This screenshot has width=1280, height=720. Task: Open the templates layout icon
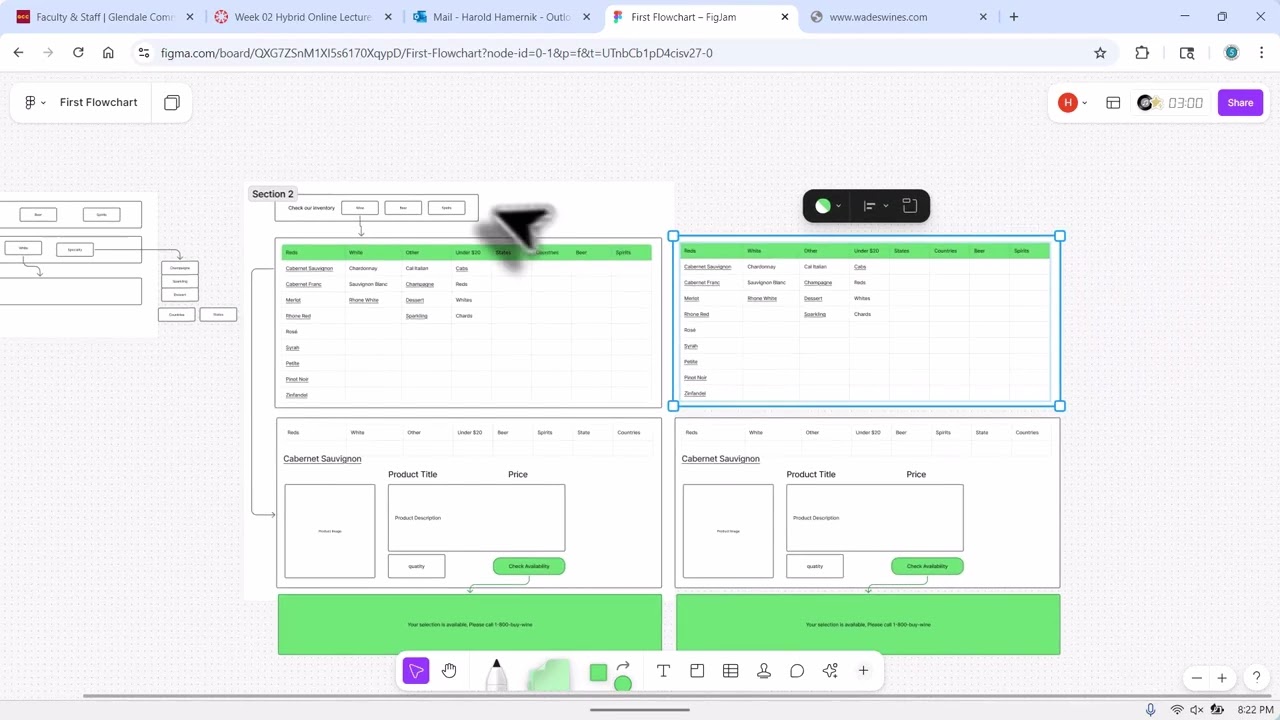point(1113,102)
